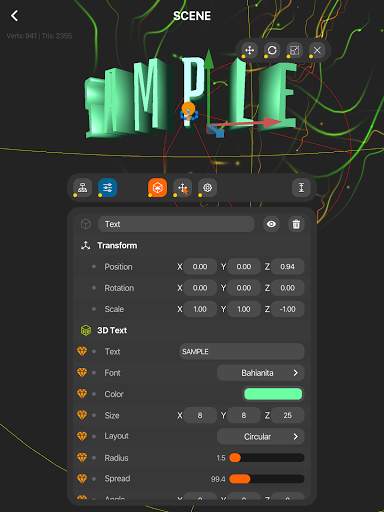
Task: Edit Position X value
Action: tap(200, 267)
